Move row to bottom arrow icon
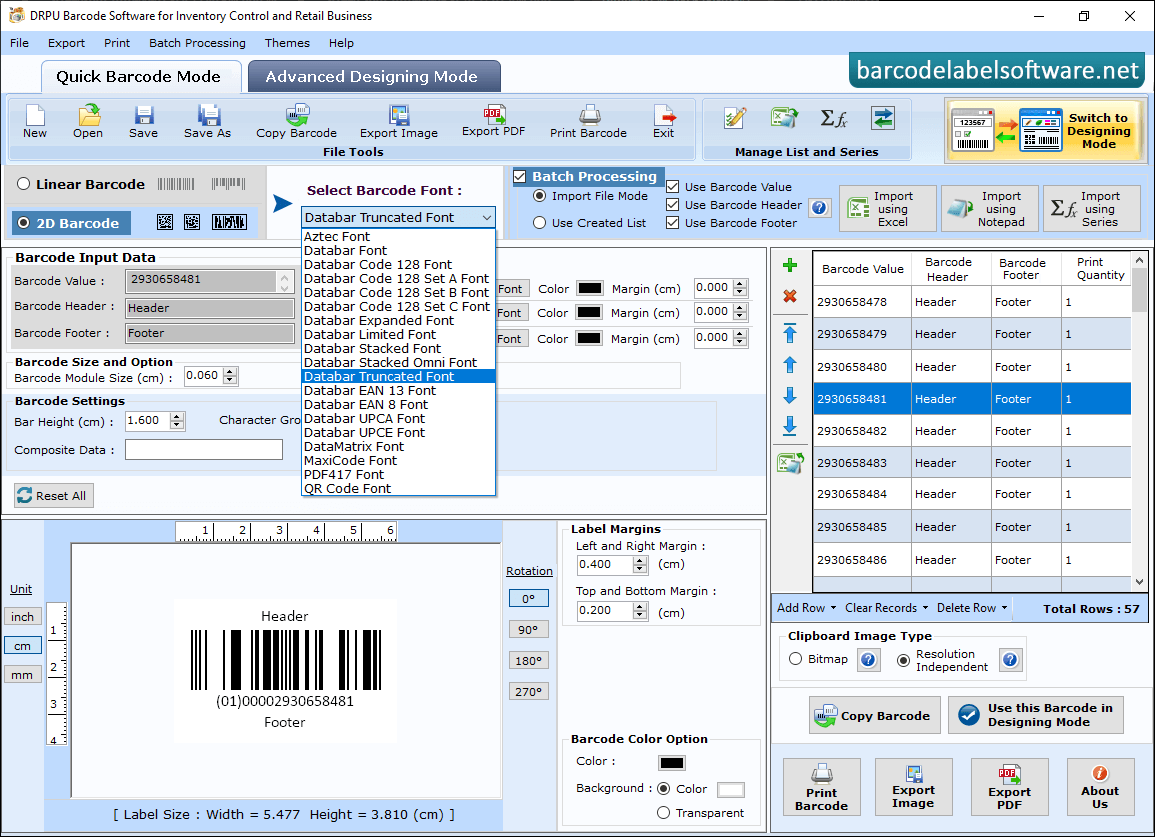Screen dimensions: 1155x837 [790, 426]
